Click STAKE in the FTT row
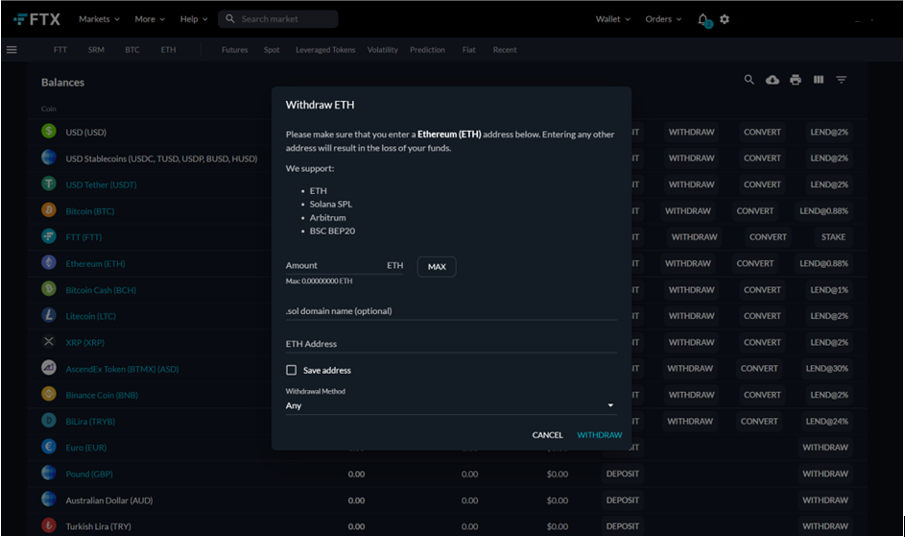905x538 pixels. coord(833,237)
